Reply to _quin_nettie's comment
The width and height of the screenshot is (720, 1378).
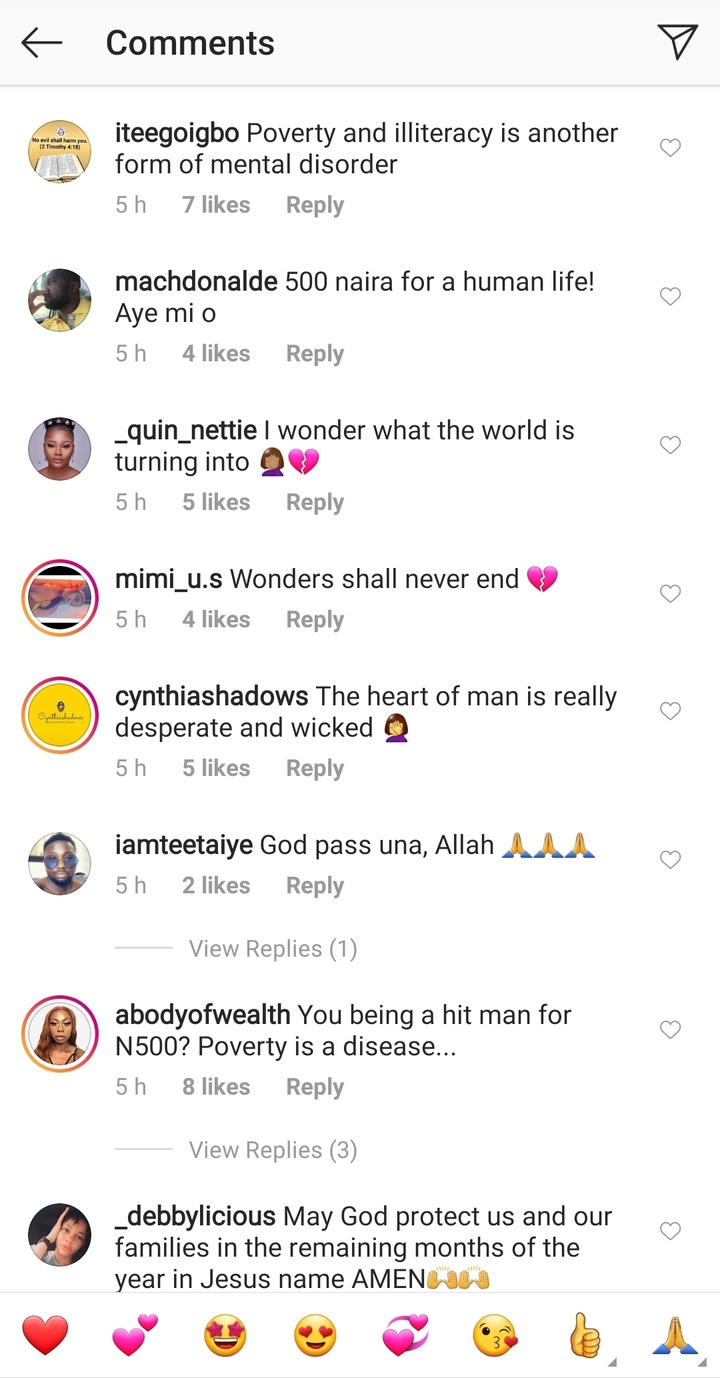[x=314, y=502]
